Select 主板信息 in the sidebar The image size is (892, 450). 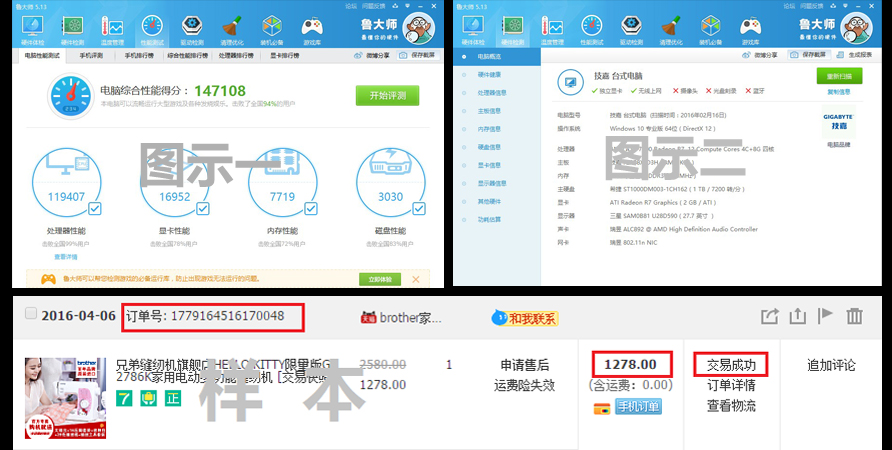tap(497, 111)
